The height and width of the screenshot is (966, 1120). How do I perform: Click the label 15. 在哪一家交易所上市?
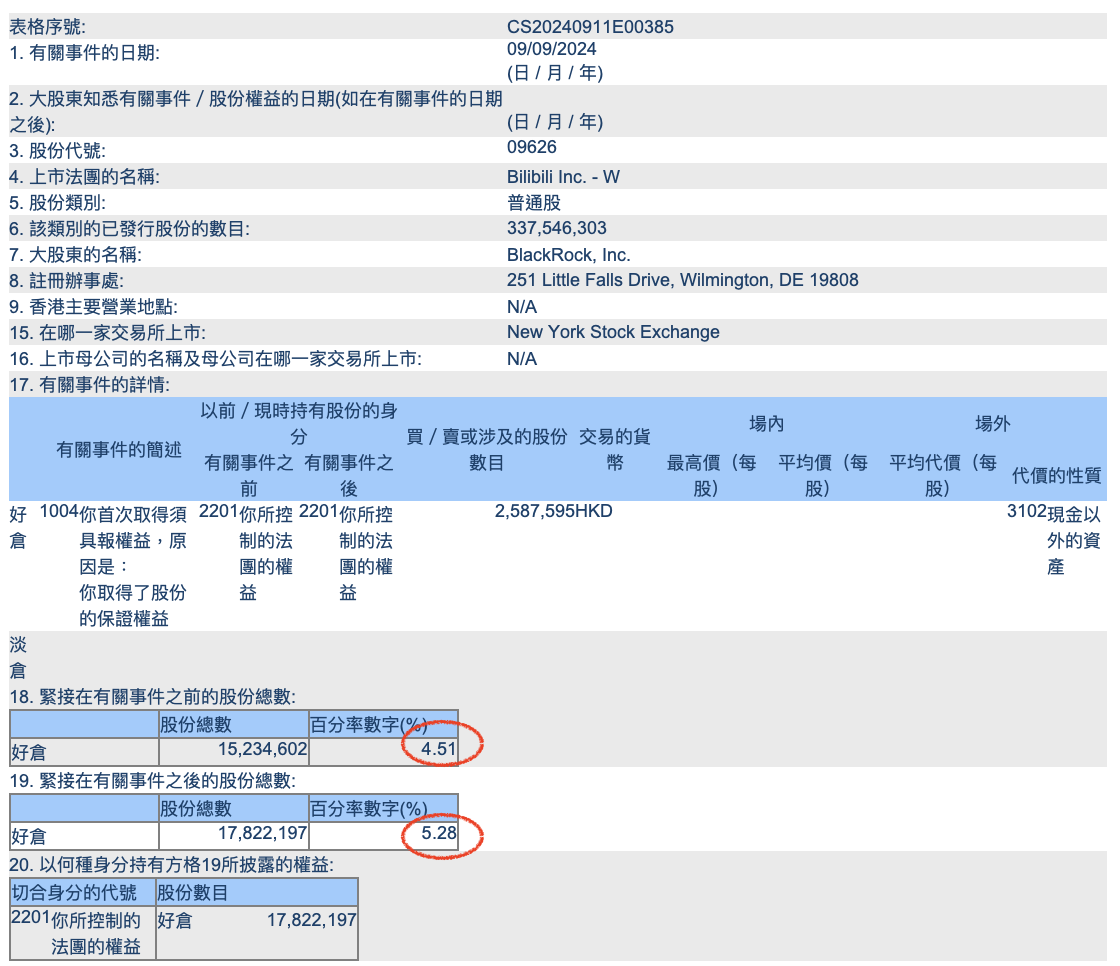click(107, 332)
